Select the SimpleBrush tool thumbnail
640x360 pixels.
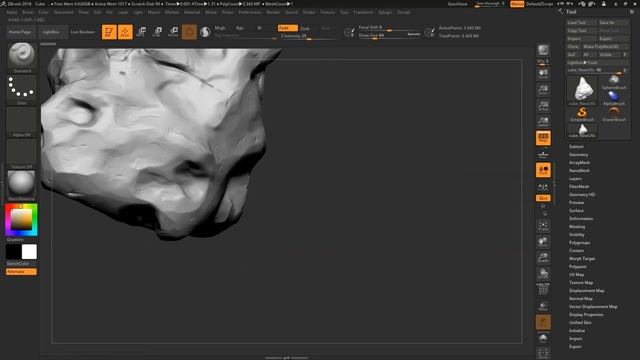(x=582, y=114)
